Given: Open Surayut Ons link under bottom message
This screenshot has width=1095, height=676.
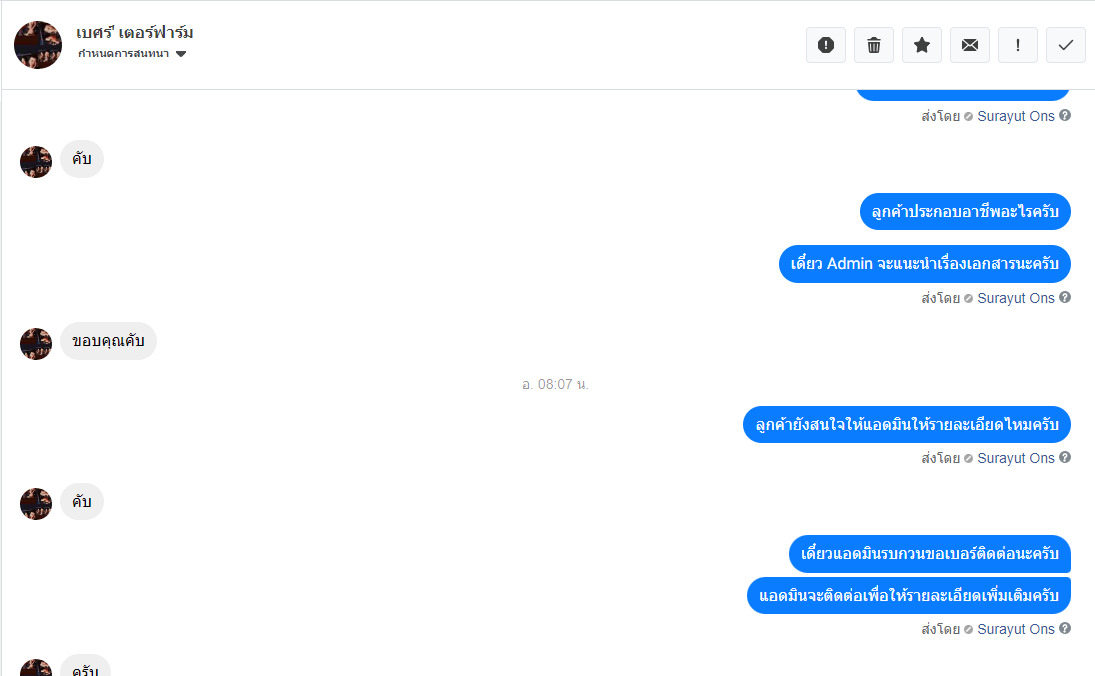Looking at the screenshot, I should [1015, 629].
